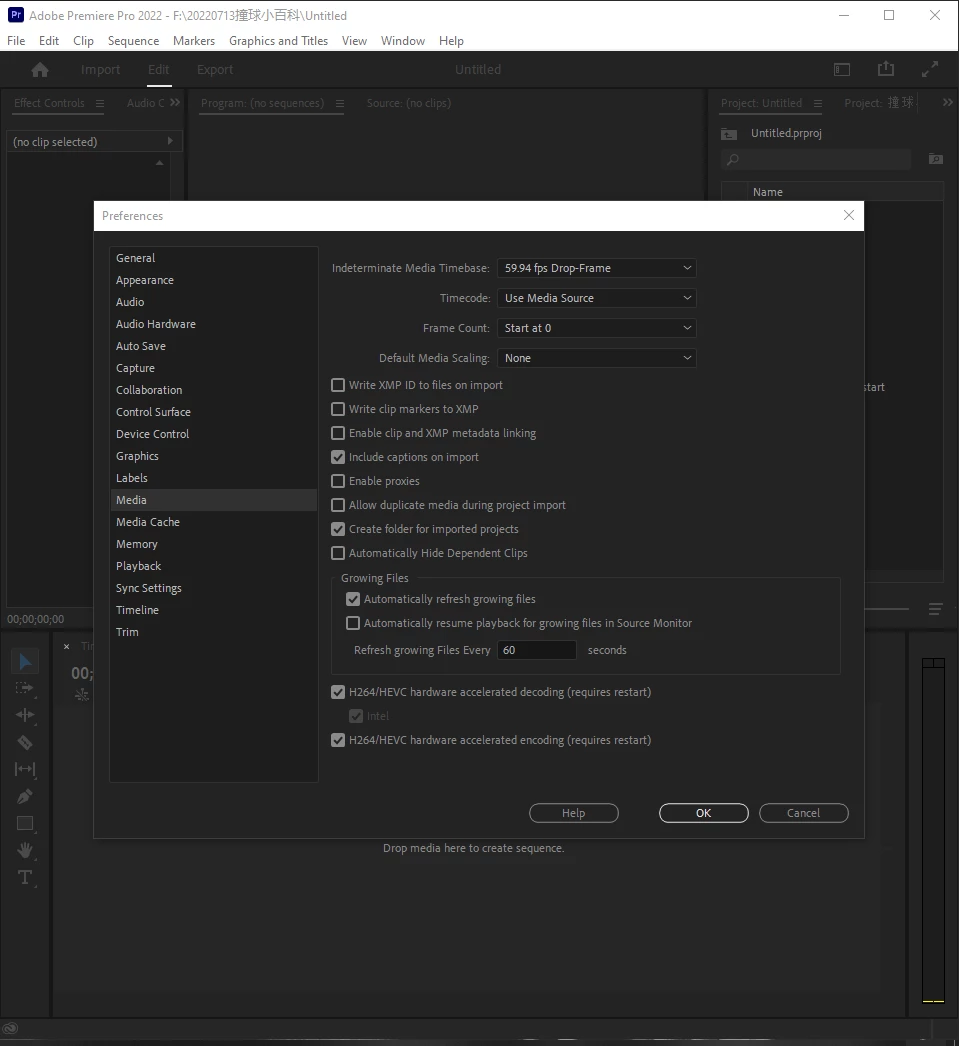The width and height of the screenshot is (959, 1046).
Task: Enable Write XMP ID to files on import
Action: pos(338,385)
